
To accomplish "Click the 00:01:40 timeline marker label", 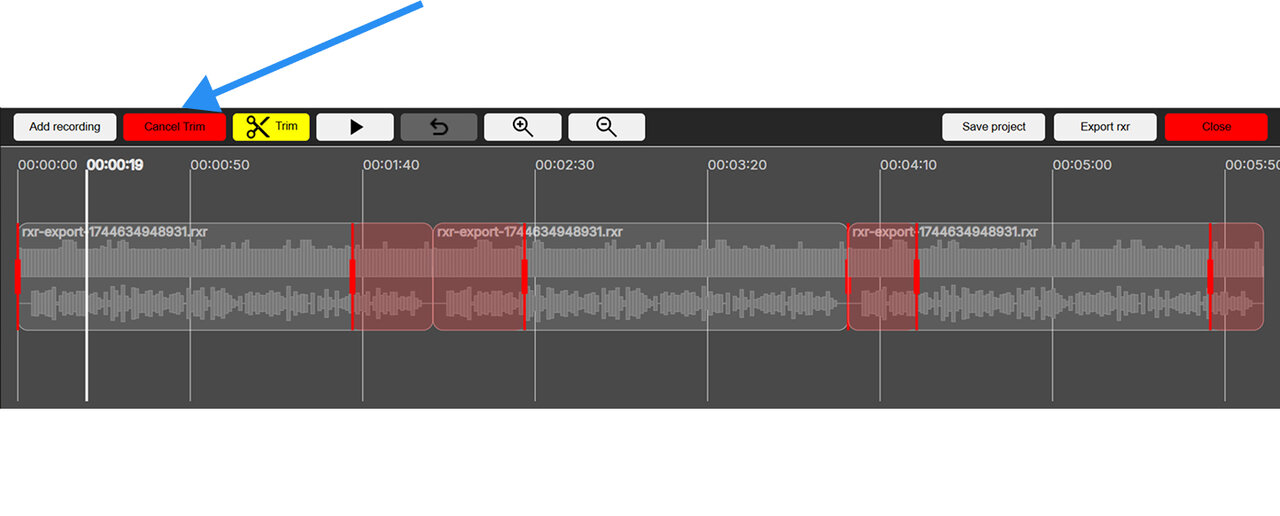I will tap(391, 165).
